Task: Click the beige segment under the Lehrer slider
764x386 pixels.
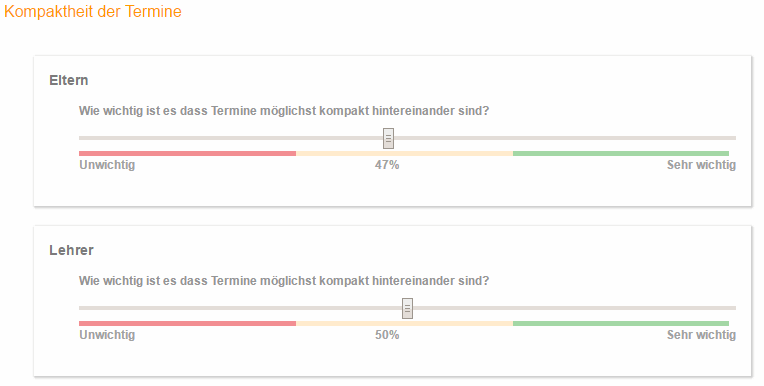Action: tap(404, 324)
